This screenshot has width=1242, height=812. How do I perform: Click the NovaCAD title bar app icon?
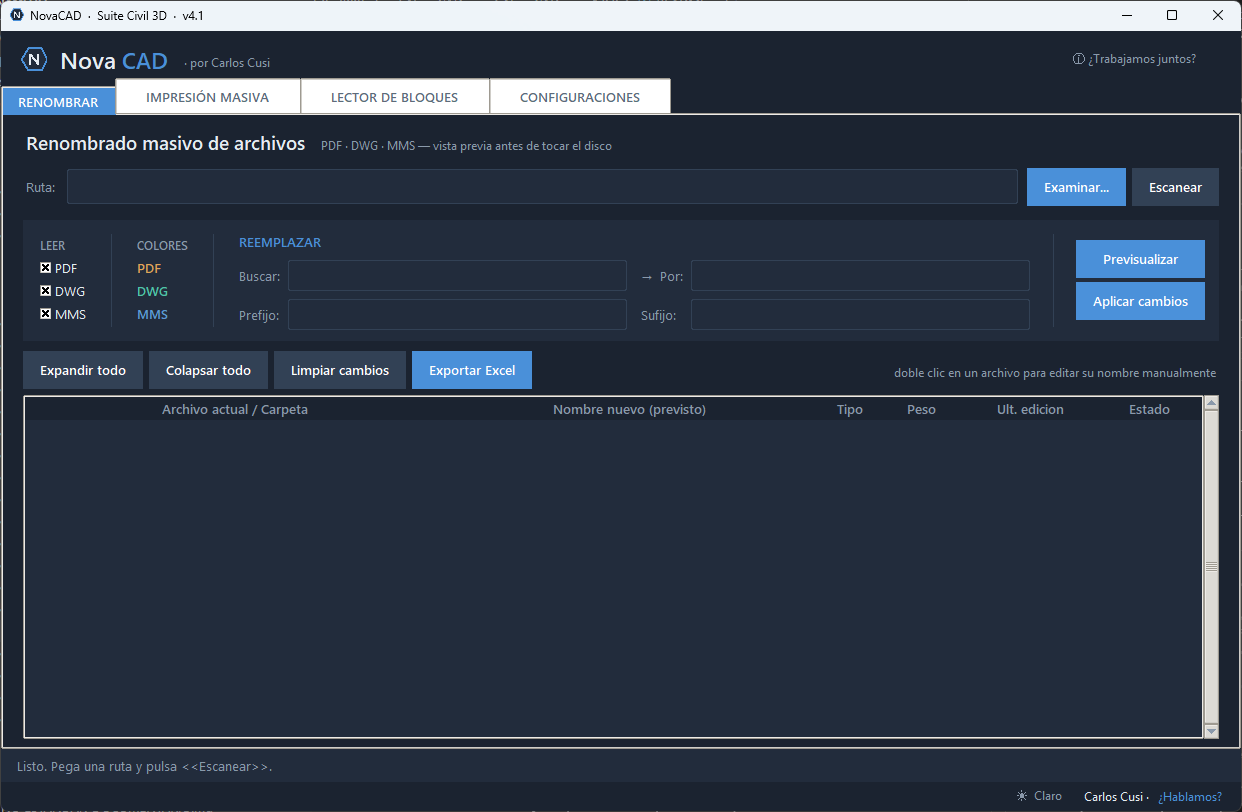pyautogui.click(x=16, y=15)
